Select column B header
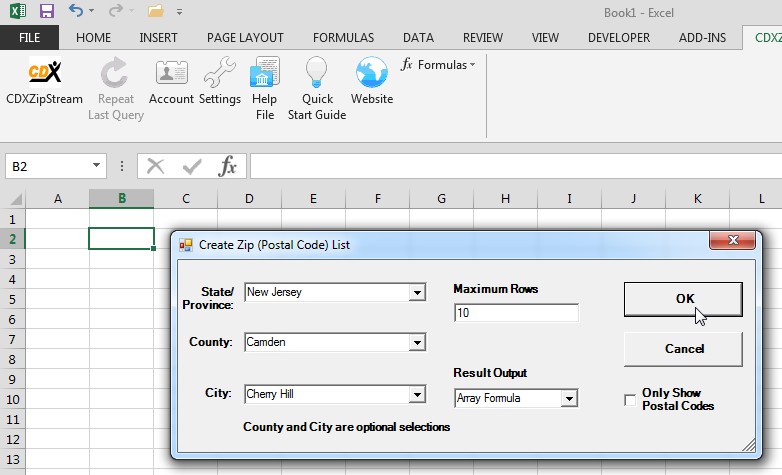Image resolution: width=782 pixels, height=475 pixels. pyautogui.click(x=122, y=199)
